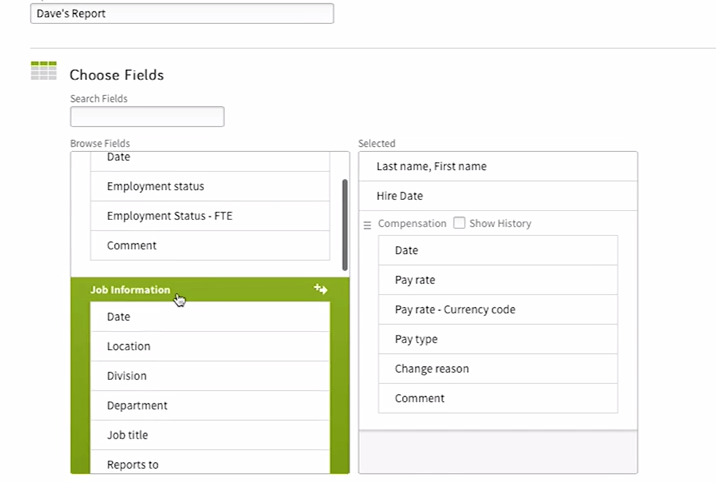Click the add-all arrow icon in Job Information header
The width and height of the screenshot is (716, 483).
(321, 289)
